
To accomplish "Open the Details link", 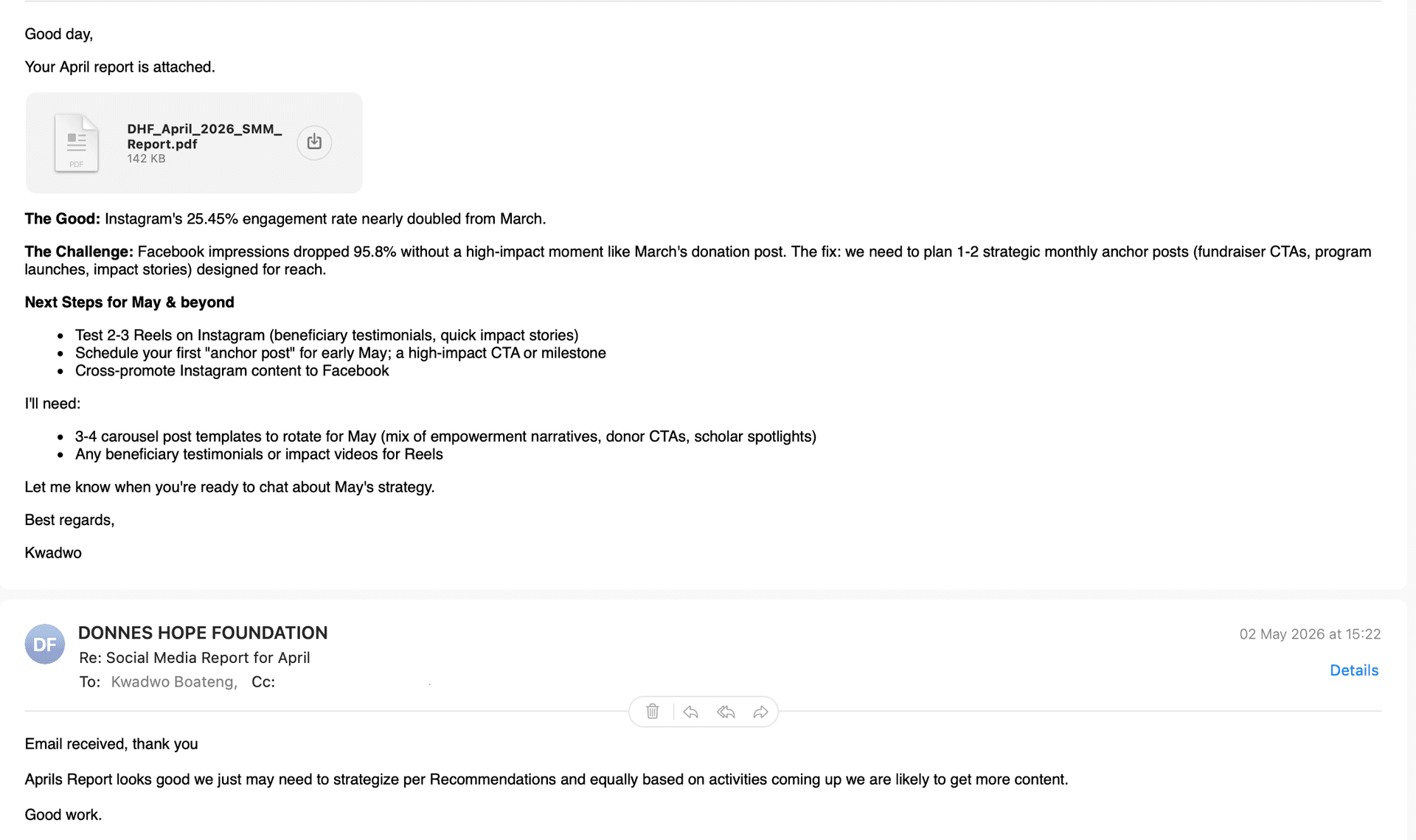I will click(x=1354, y=670).
